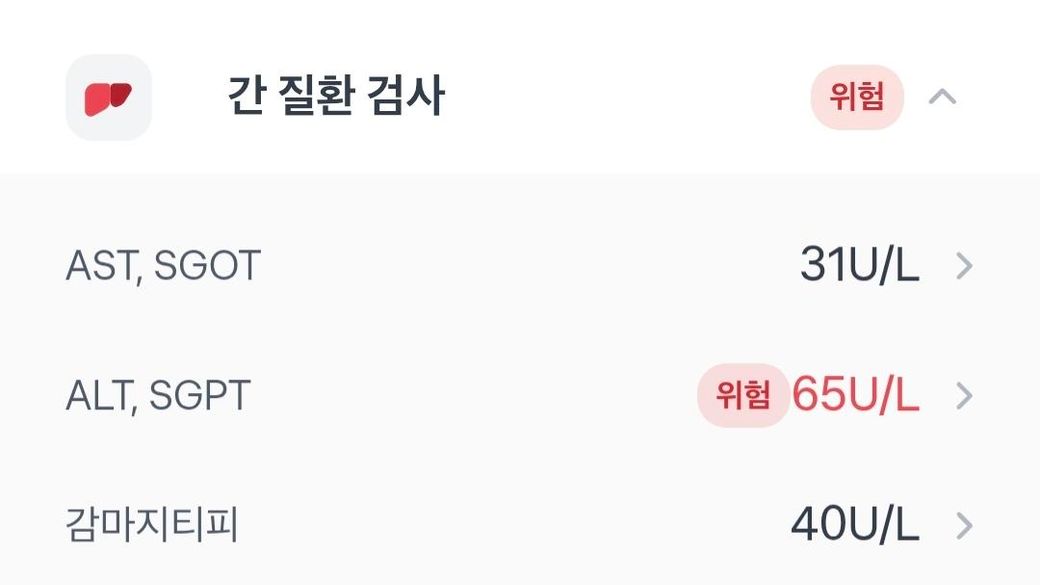This screenshot has height=585, width=1040.
Task: Click the red liver icon
Action: pos(108,98)
